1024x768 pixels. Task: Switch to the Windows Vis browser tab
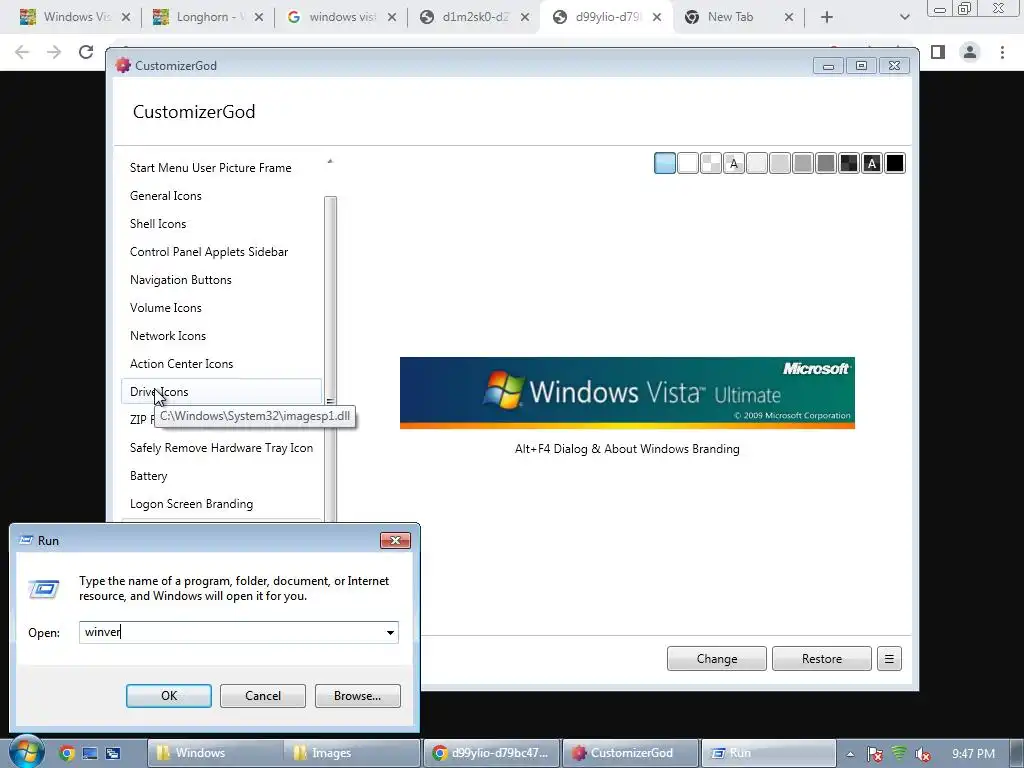tap(77, 17)
